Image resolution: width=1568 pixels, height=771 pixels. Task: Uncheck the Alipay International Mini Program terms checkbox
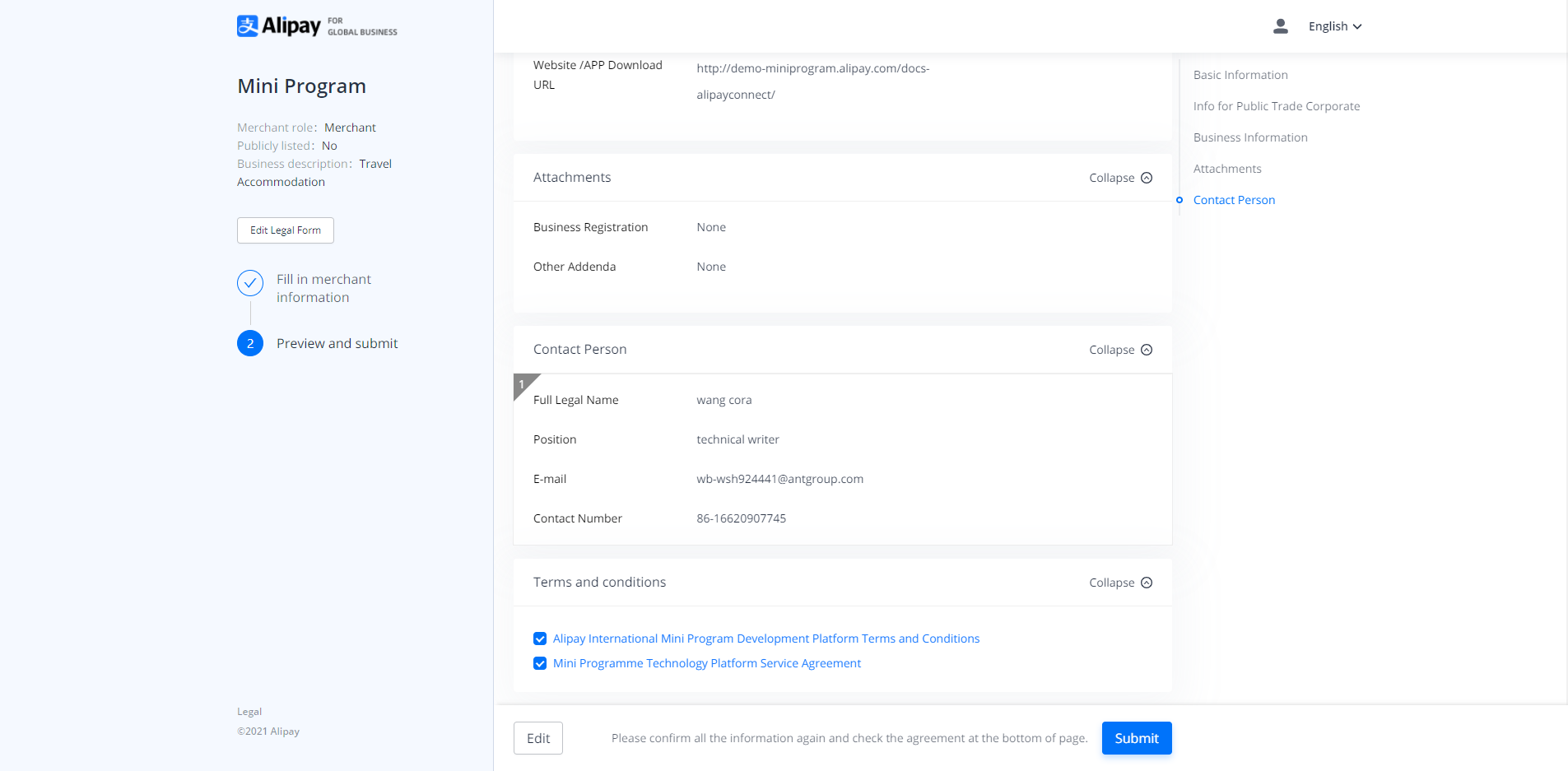540,639
